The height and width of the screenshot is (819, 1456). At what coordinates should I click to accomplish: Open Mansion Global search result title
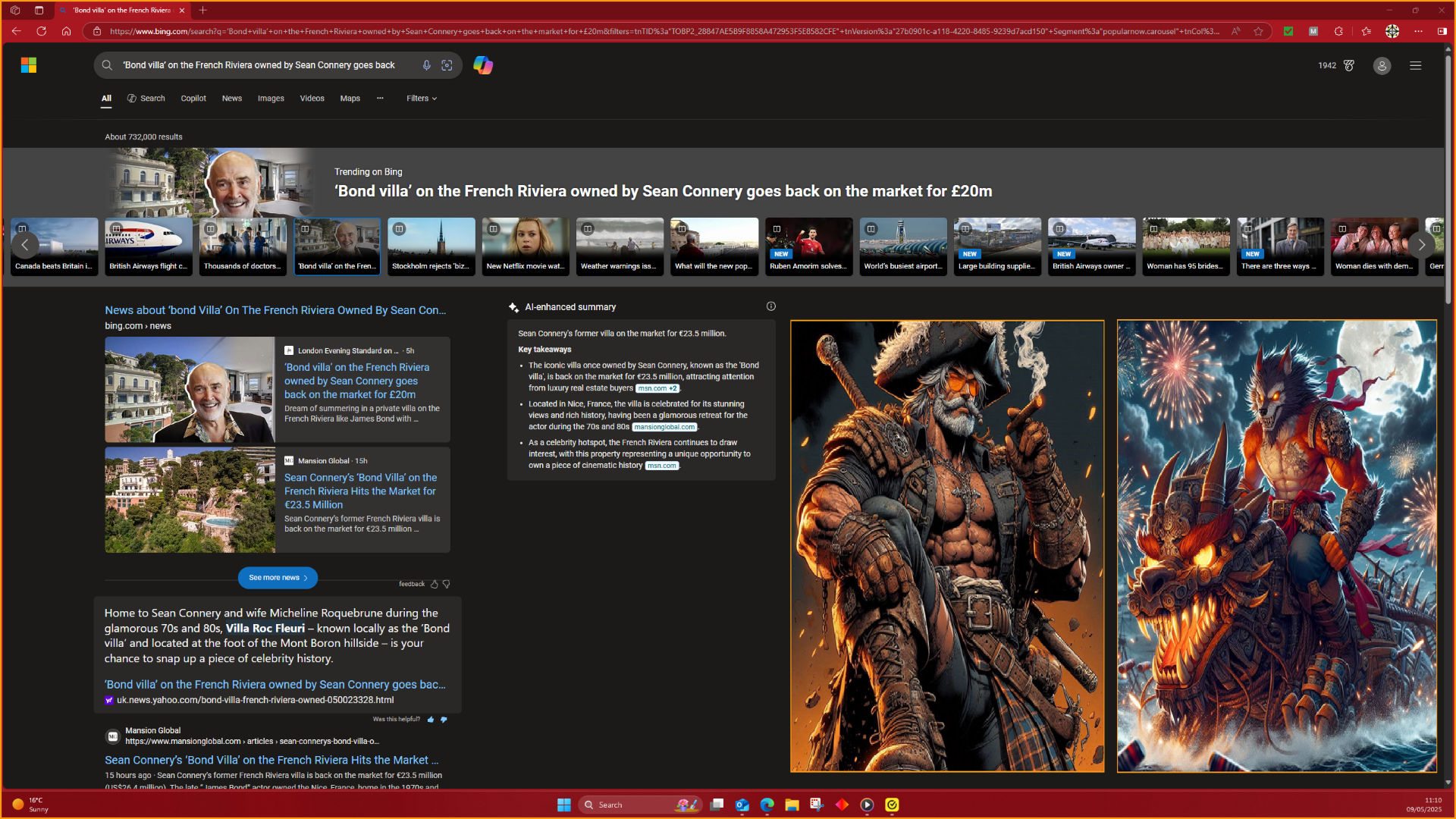[271, 760]
